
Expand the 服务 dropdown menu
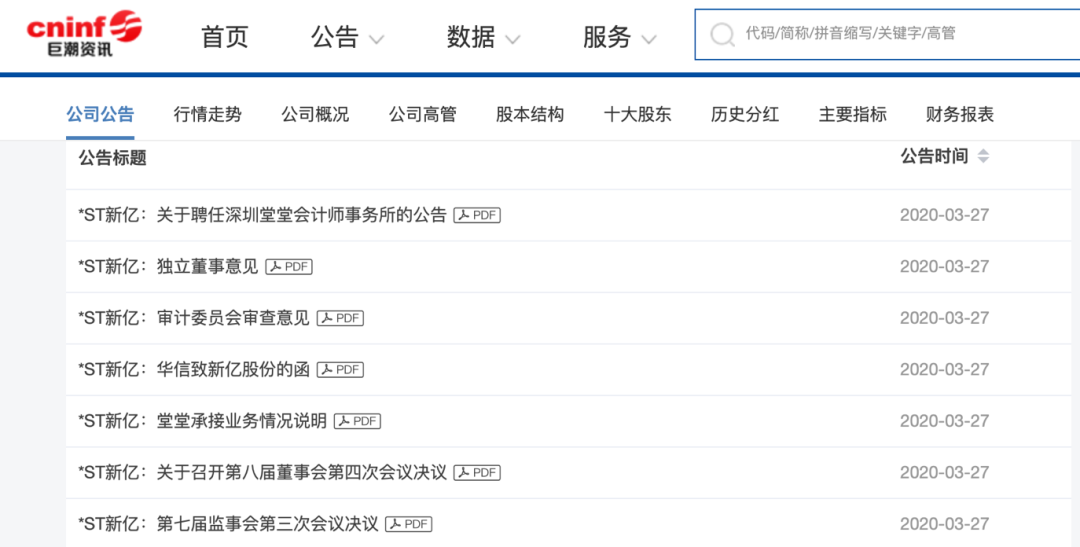tap(619, 38)
